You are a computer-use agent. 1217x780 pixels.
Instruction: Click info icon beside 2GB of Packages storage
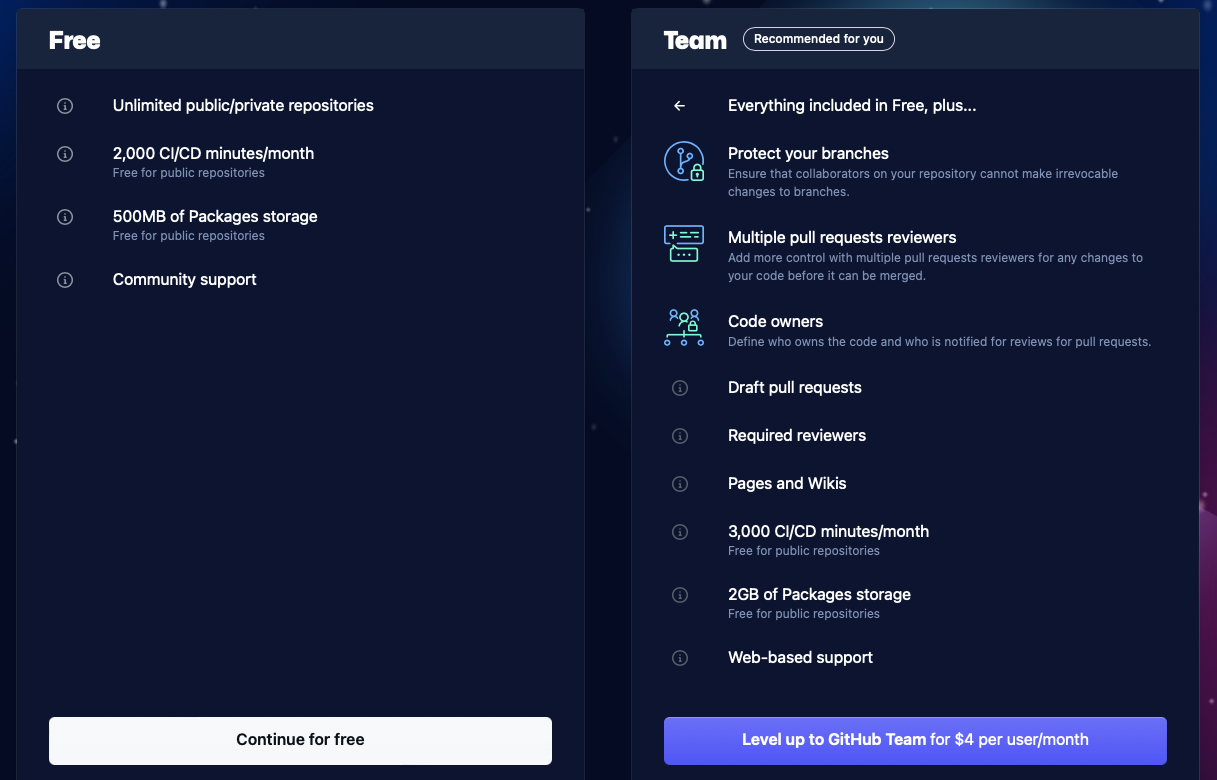click(x=680, y=595)
